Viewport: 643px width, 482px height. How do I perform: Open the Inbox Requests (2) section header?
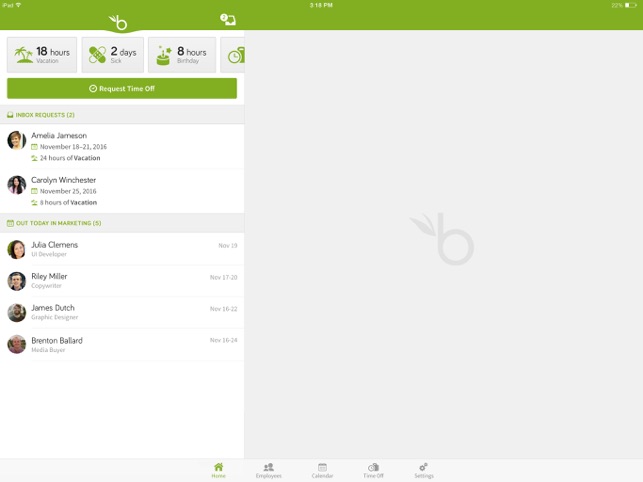122,115
